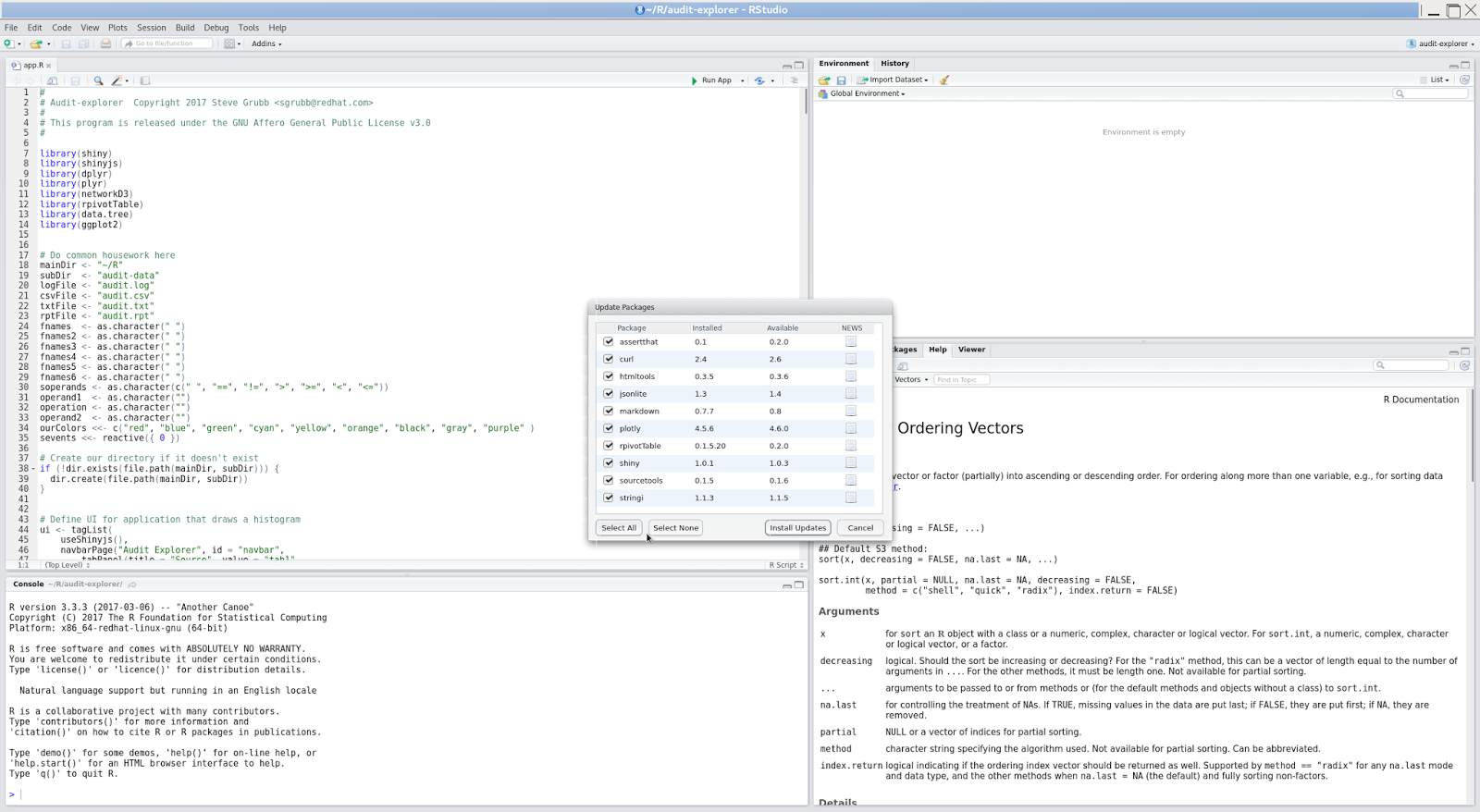This screenshot has width=1480, height=812.
Task: Click the Help pane show in new window icon
Action: 903,366
